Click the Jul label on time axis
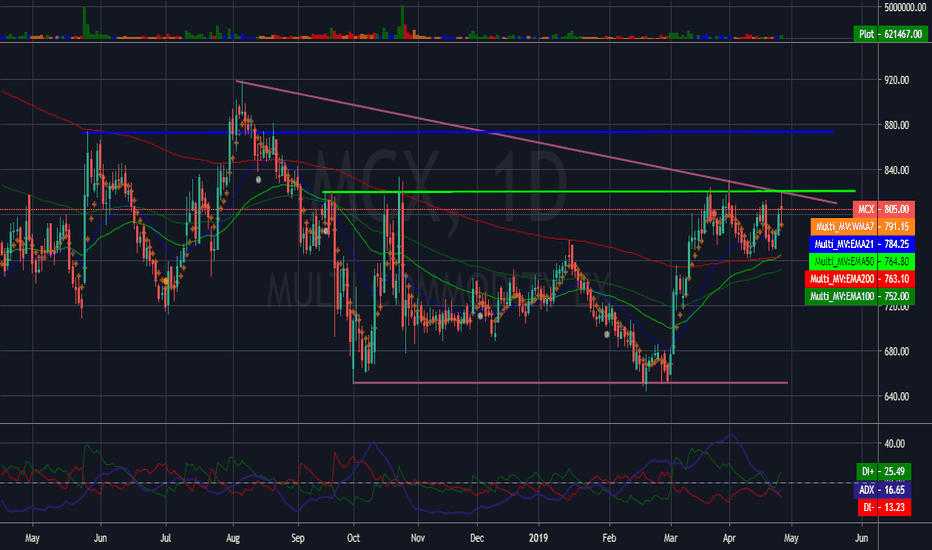This screenshot has height=550, width=932. click(166, 538)
